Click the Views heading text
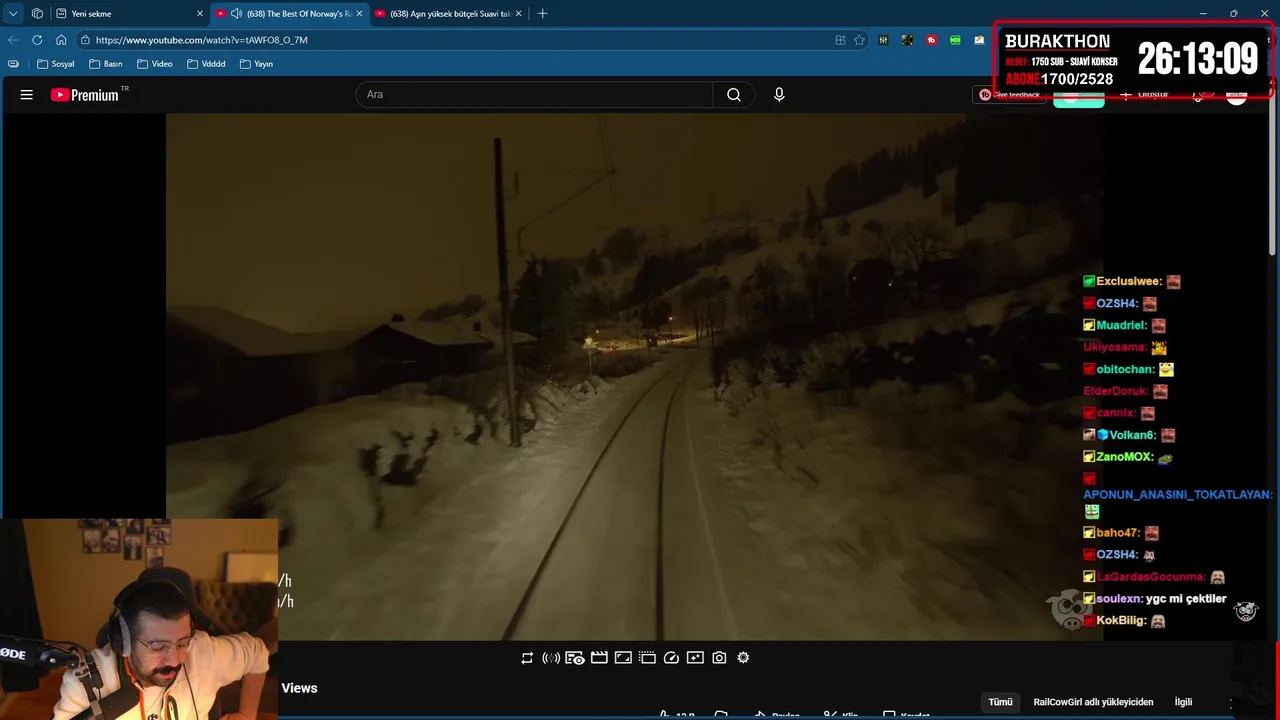The height and width of the screenshot is (720, 1280). [x=299, y=688]
